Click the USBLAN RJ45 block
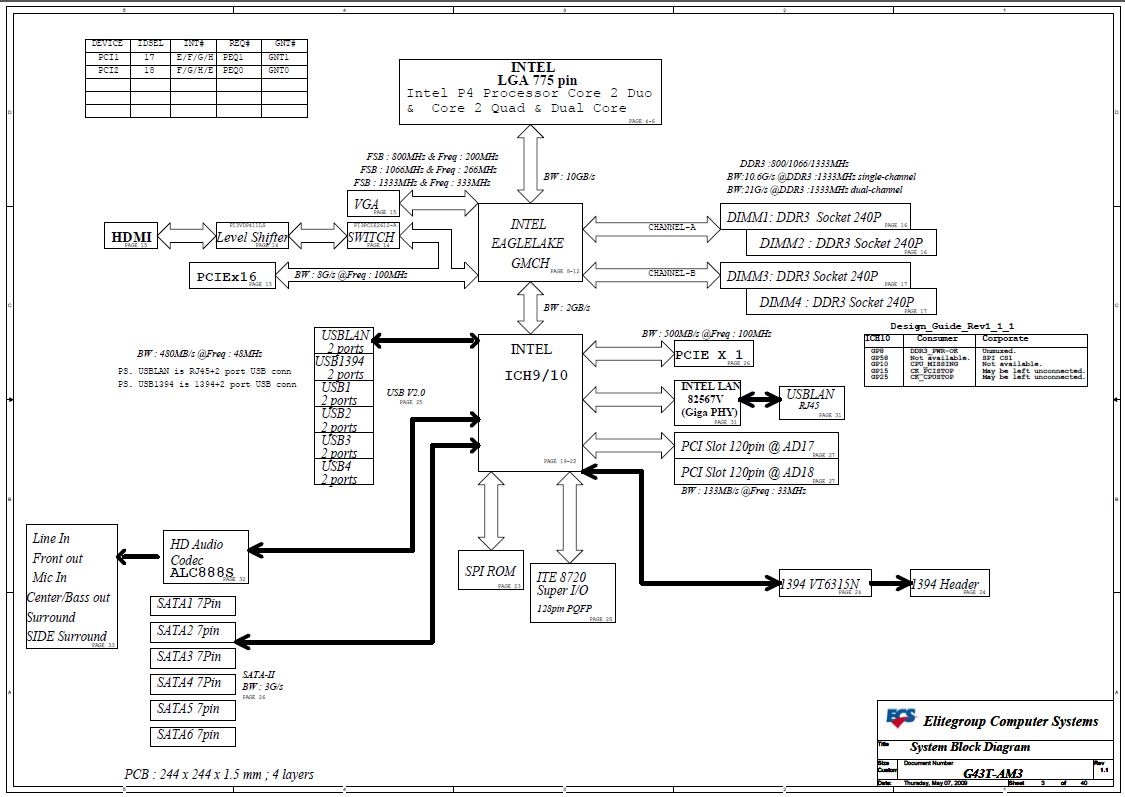This screenshot has width=1125, height=797. click(x=811, y=401)
